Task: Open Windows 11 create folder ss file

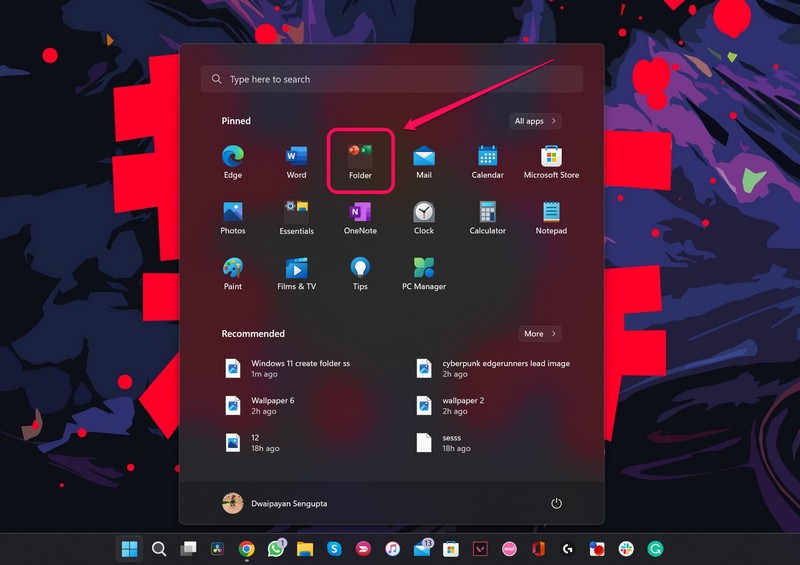Action: (x=300, y=368)
